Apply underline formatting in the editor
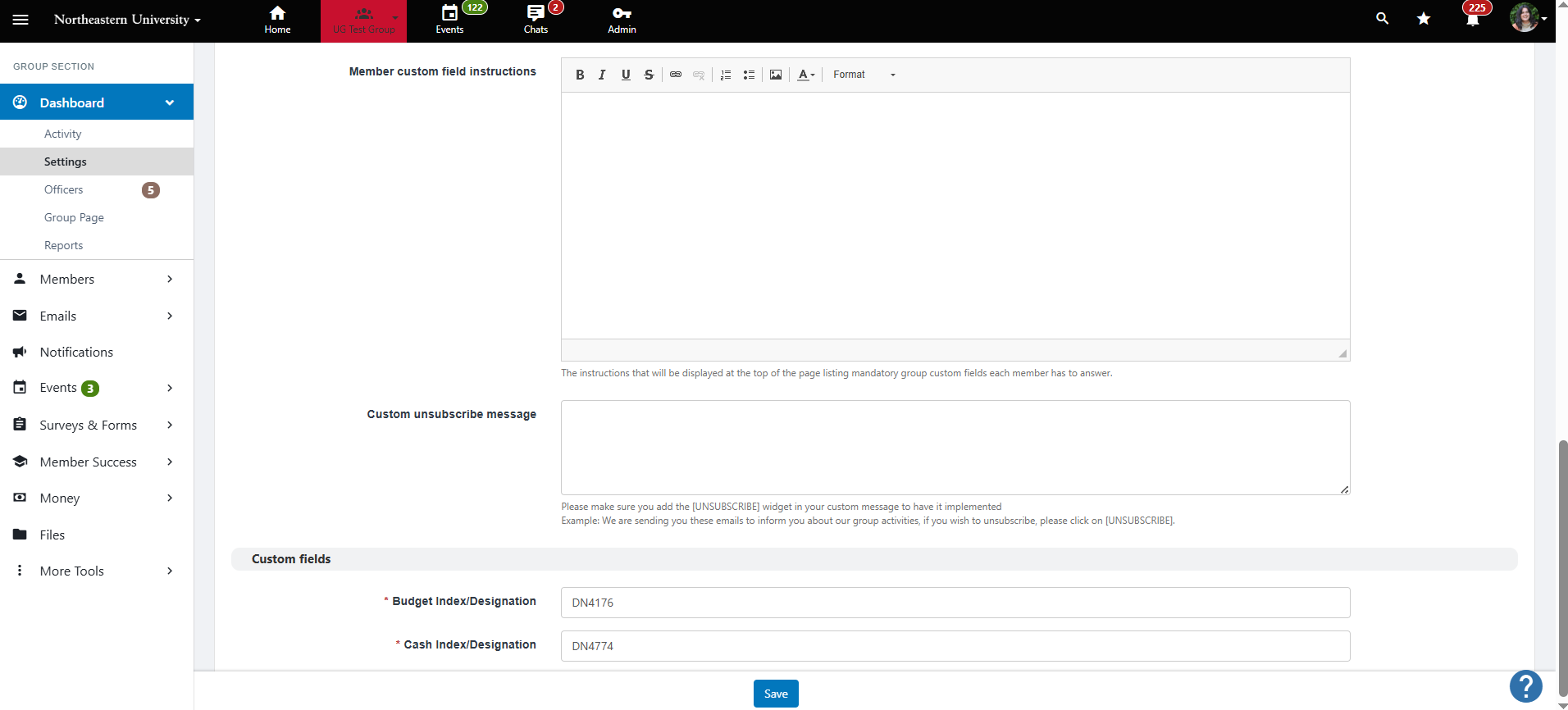This screenshot has width=1568, height=710. pyautogui.click(x=626, y=75)
